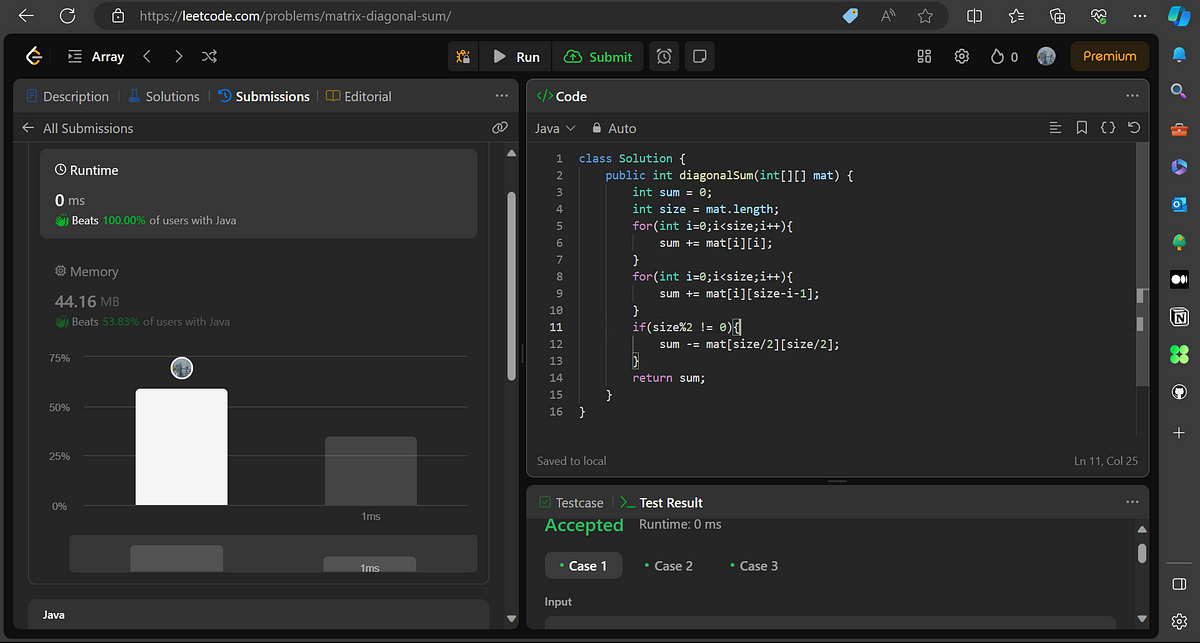Image resolution: width=1200 pixels, height=643 pixels.
Task: Click the LeetCode logo icon
Action: click(34, 57)
